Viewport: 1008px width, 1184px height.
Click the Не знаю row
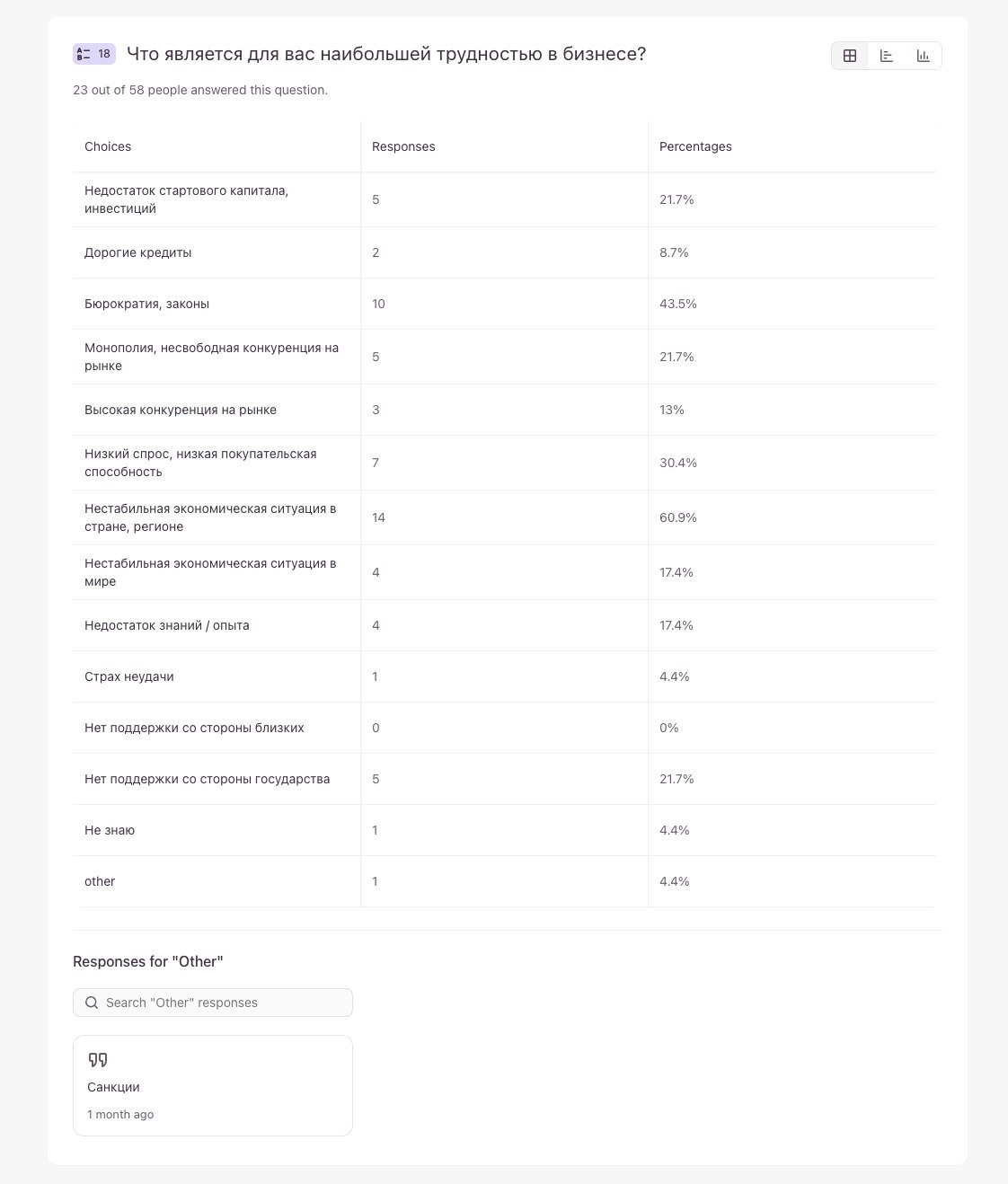click(505, 830)
